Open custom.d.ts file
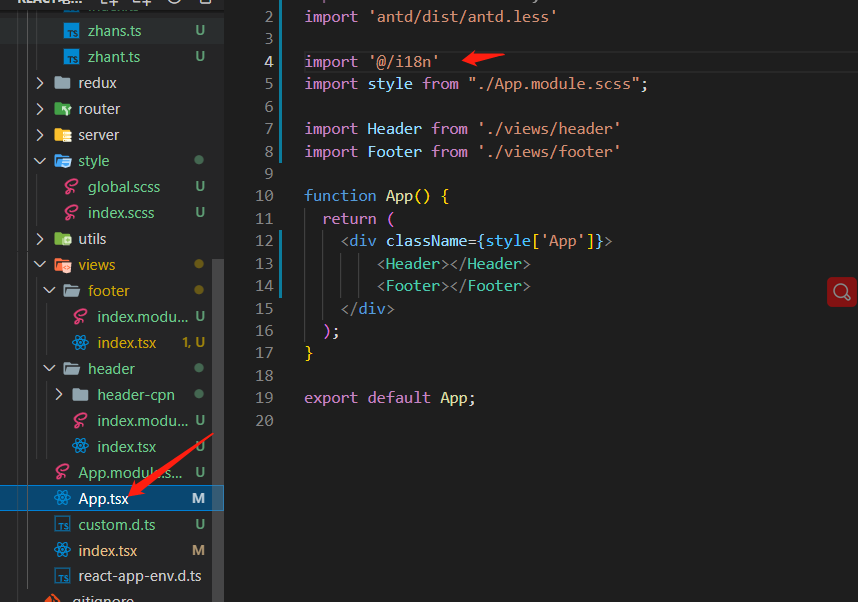Viewport: 858px width, 602px height. tap(117, 525)
